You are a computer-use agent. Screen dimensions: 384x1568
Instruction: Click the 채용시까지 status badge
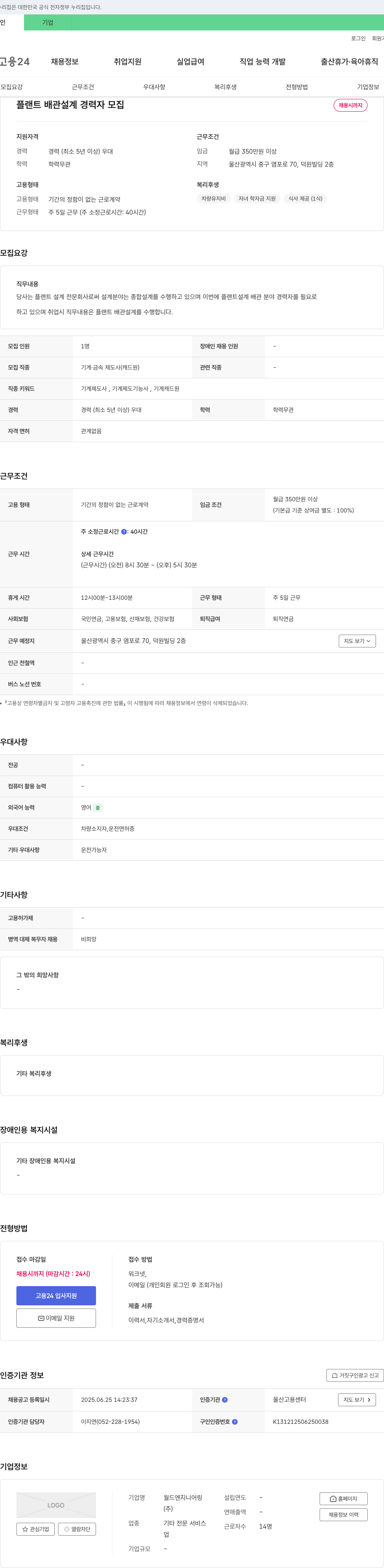pyautogui.click(x=350, y=105)
